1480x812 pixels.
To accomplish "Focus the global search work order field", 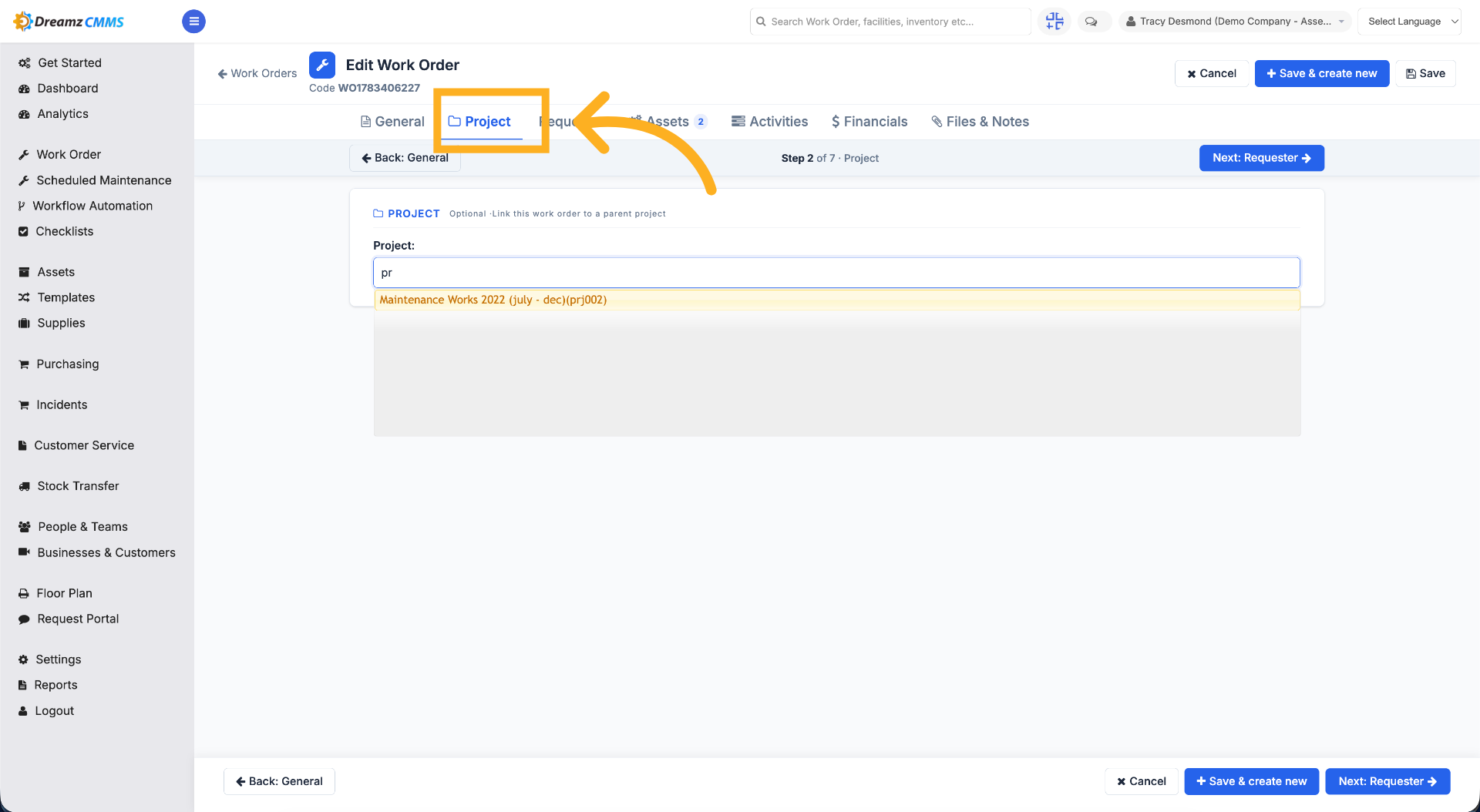I will click(x=890, y=22).
